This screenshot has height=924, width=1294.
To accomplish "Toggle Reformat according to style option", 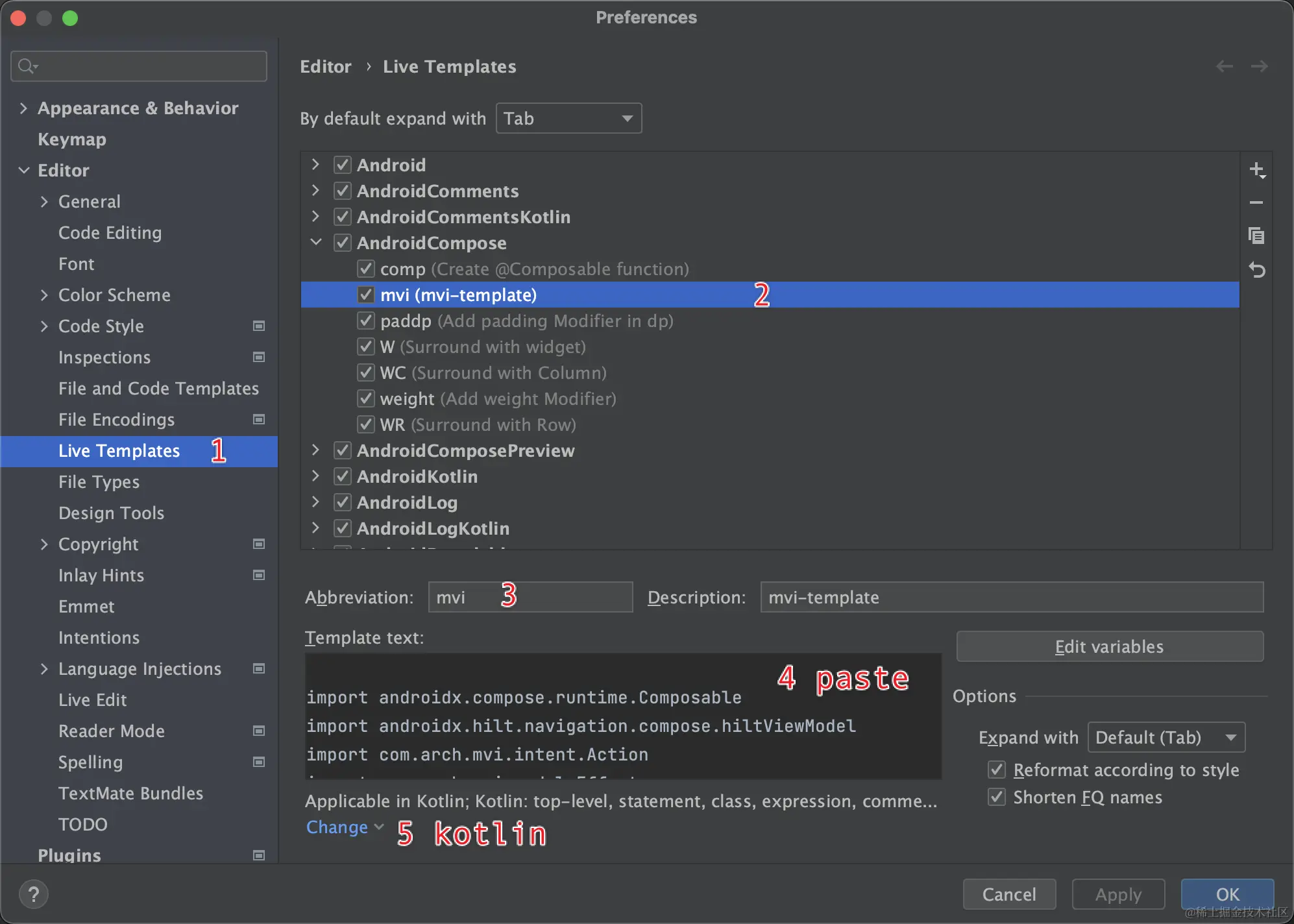I will coord(997,770).
